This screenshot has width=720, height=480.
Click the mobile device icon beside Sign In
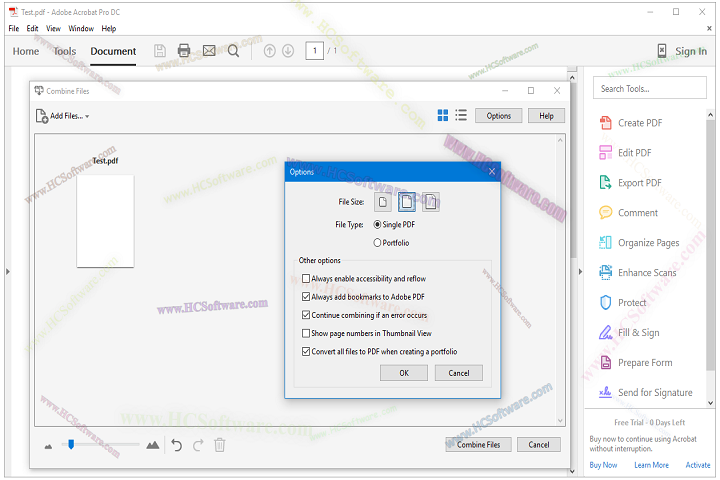click(662, 51)
